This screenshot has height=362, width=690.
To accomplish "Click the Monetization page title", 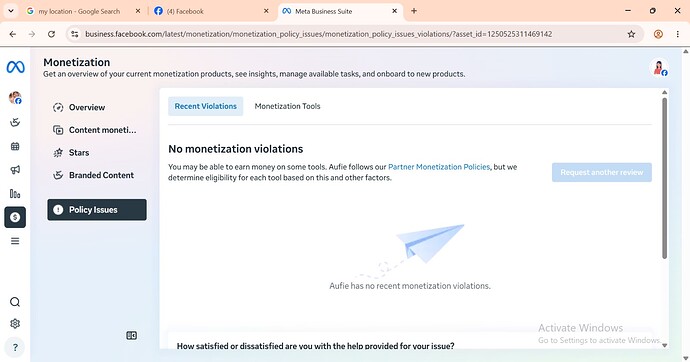I will [x=77, y=62].
